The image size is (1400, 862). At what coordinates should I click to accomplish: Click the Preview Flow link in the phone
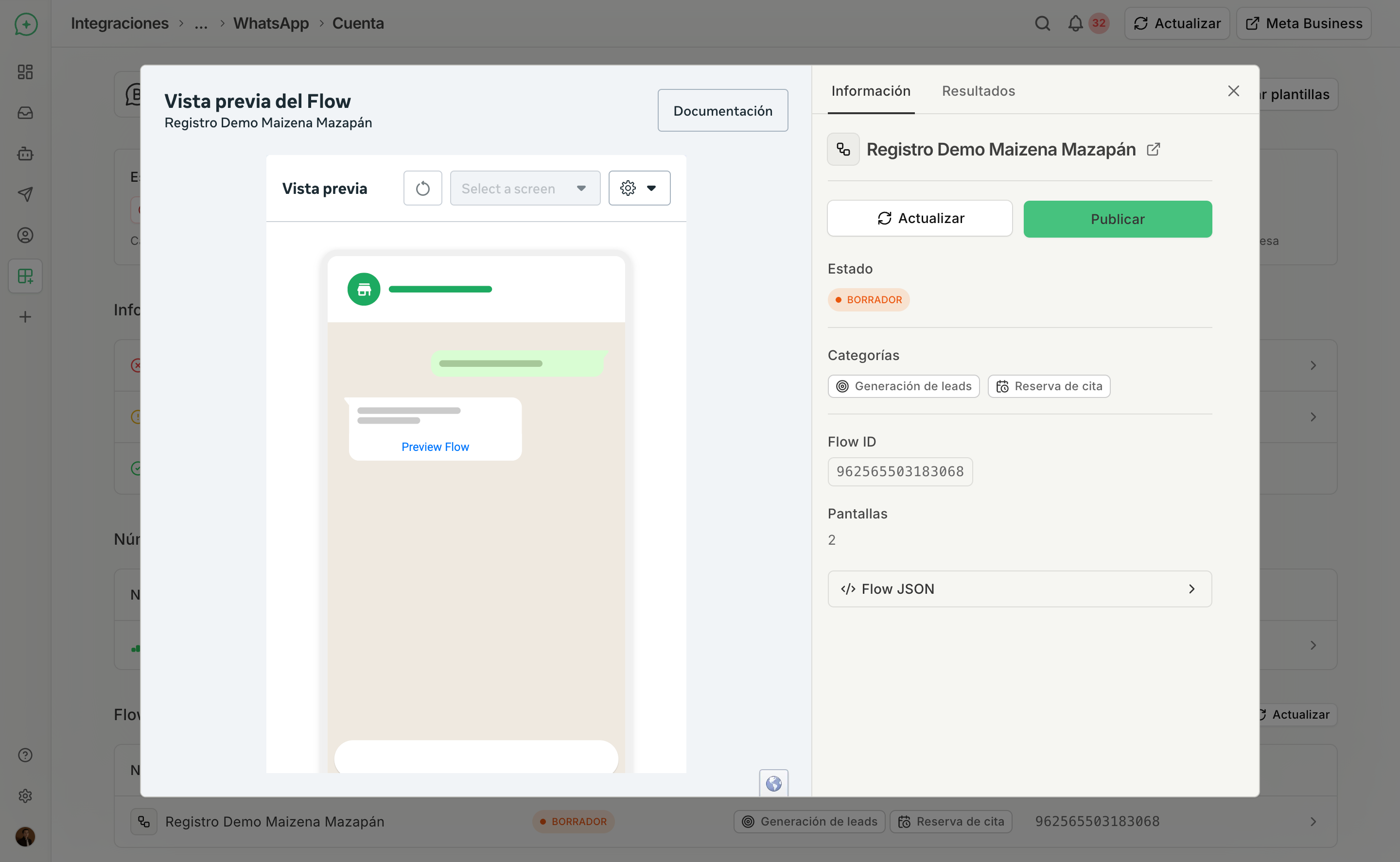coord(435,447)
